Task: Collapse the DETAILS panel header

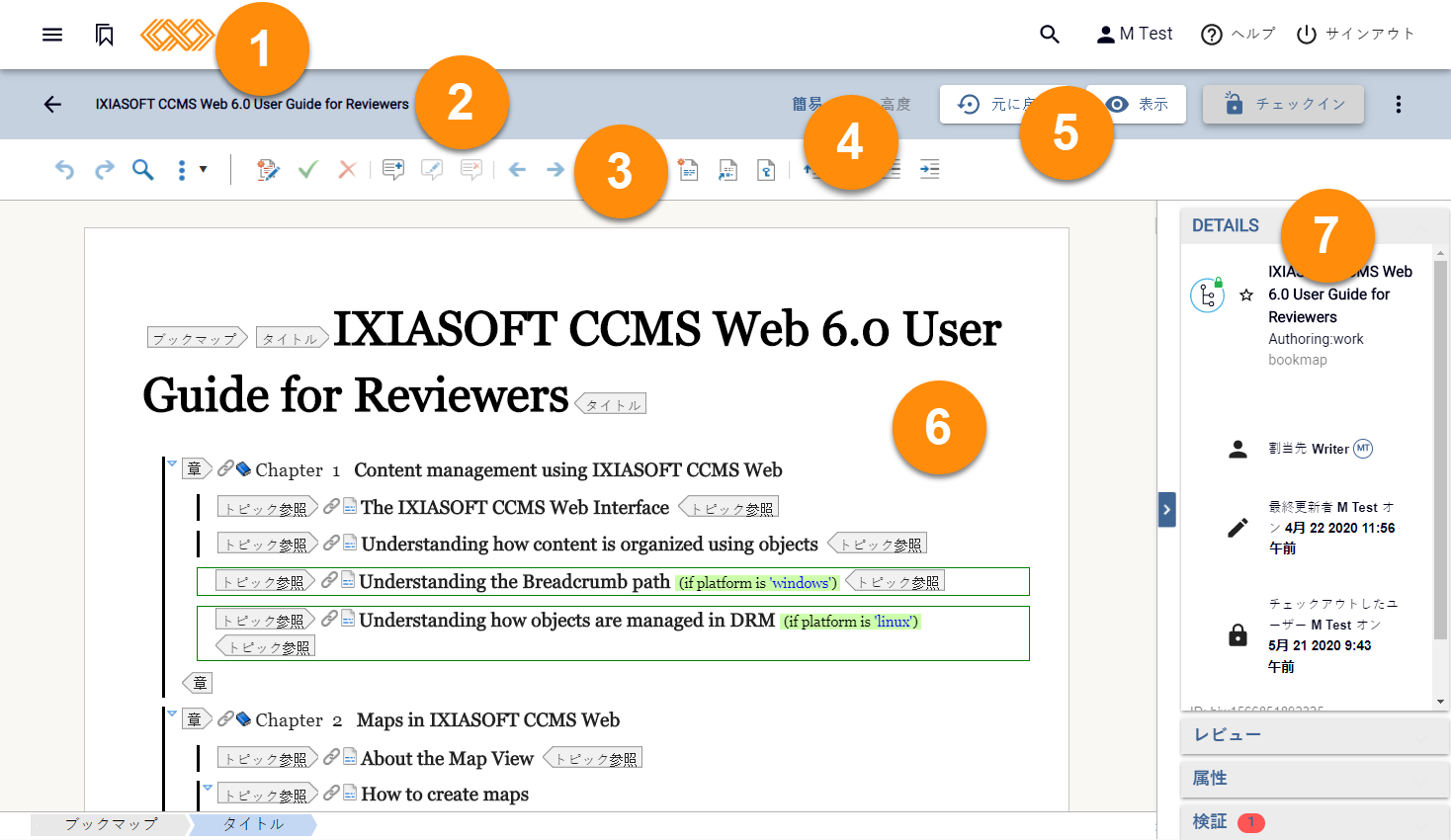Action: [x=1315, y=225]
